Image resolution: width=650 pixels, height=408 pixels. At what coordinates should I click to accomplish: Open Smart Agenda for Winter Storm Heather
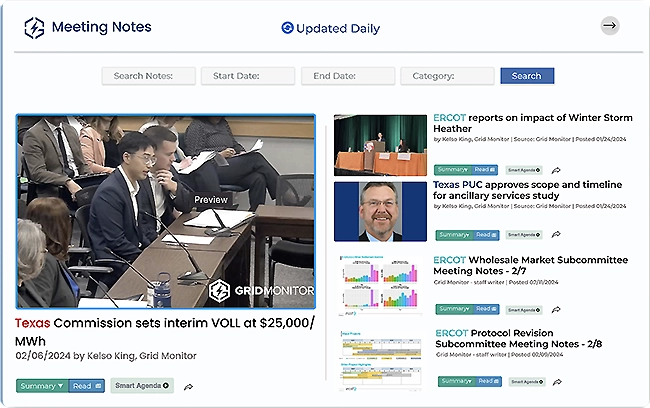pos(524,170)
